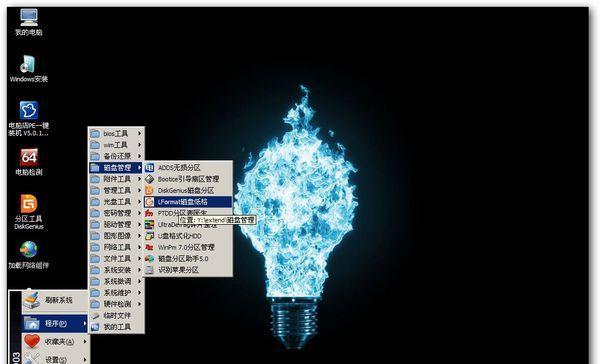Expand the 备份还原 folder submenu
The width and height of the screenshot is (600, 364).
(x=116, y=156)
